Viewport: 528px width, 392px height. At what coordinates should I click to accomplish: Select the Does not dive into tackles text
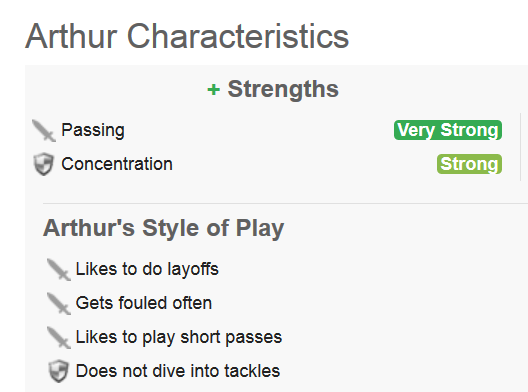(178, 371)
